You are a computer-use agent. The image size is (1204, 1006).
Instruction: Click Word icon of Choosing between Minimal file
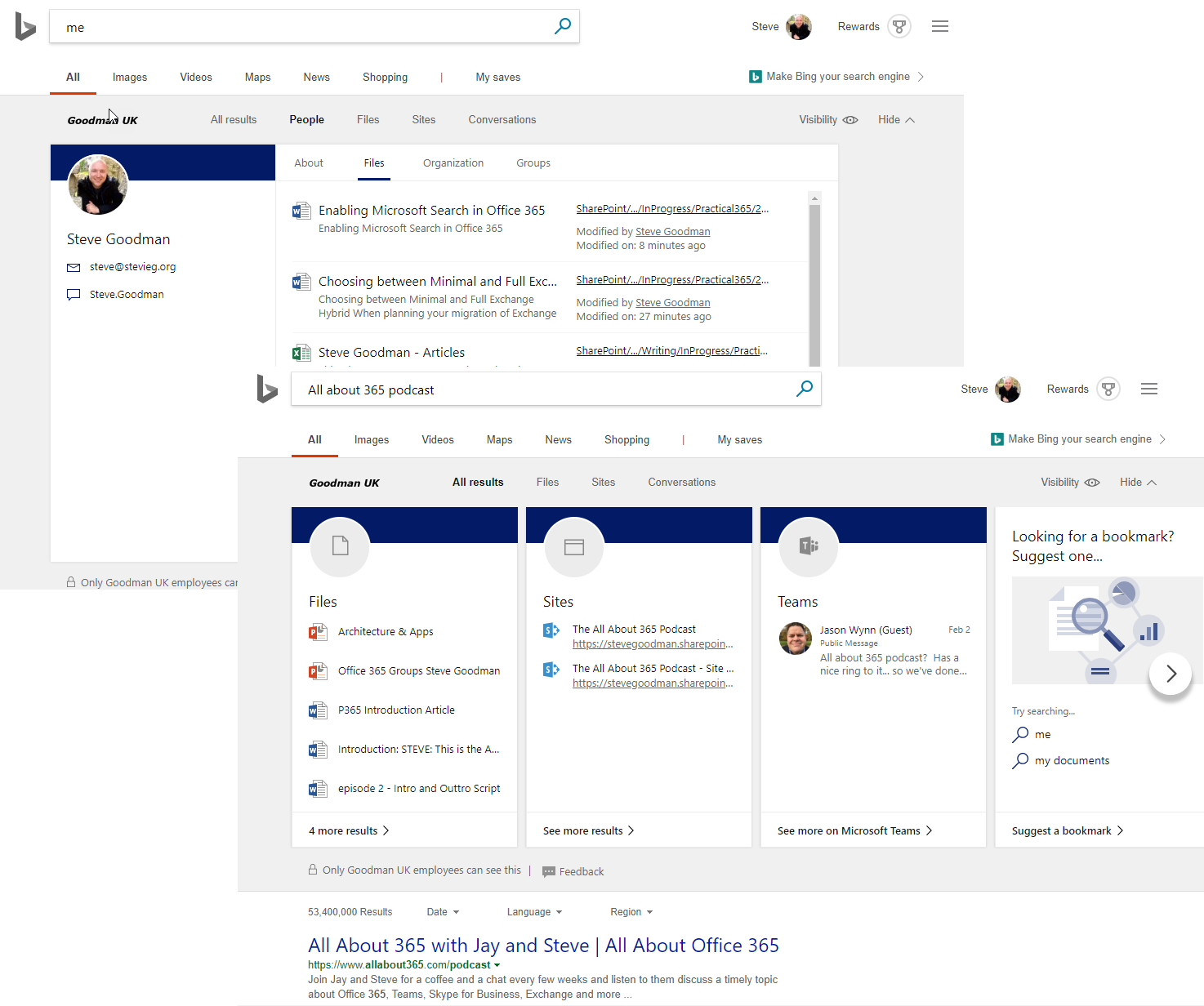[301, 282]
